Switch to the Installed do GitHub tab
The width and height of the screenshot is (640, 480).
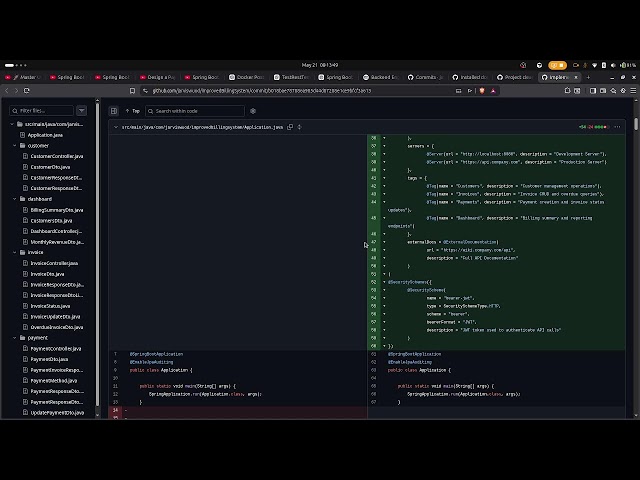(470, 77)
